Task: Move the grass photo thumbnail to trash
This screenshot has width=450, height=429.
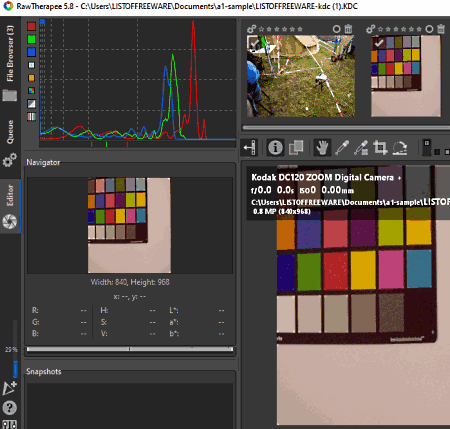Action: (348, 29)
